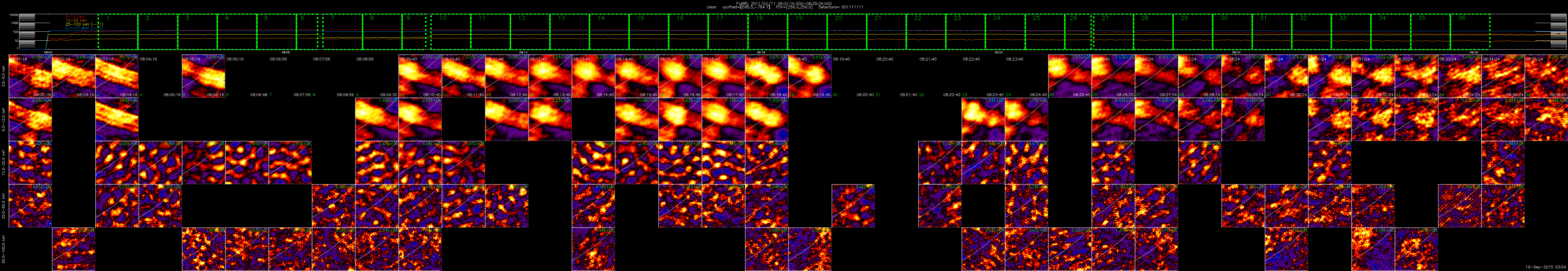This screenshot has width=1568, height=271.
Task: Open the 12-25 keV image for interval 14
Action: (x=593, y=163)
